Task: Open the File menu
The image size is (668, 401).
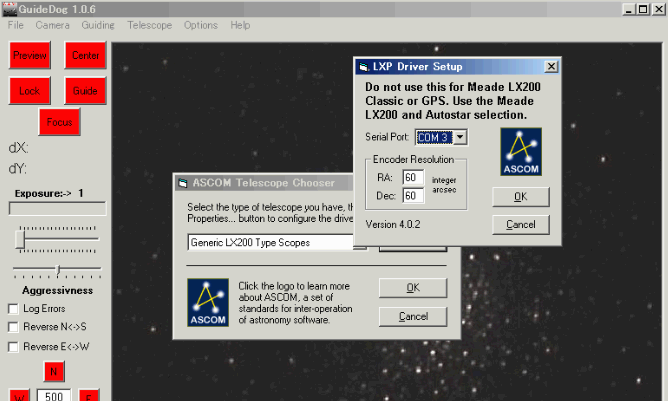Action: click(x=16, y=25)
